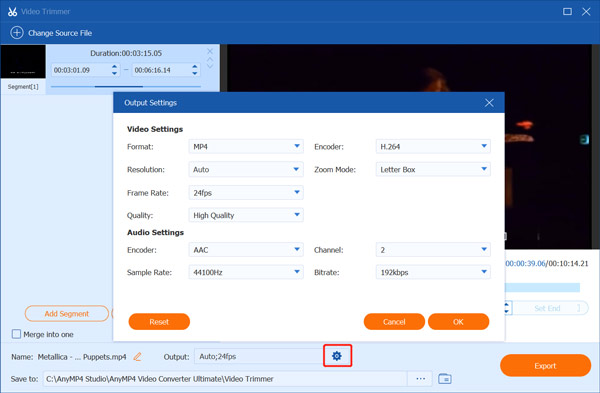Click the light blue playback timeline bar
This screenshot has height=393, width=600.
[543, 287]
